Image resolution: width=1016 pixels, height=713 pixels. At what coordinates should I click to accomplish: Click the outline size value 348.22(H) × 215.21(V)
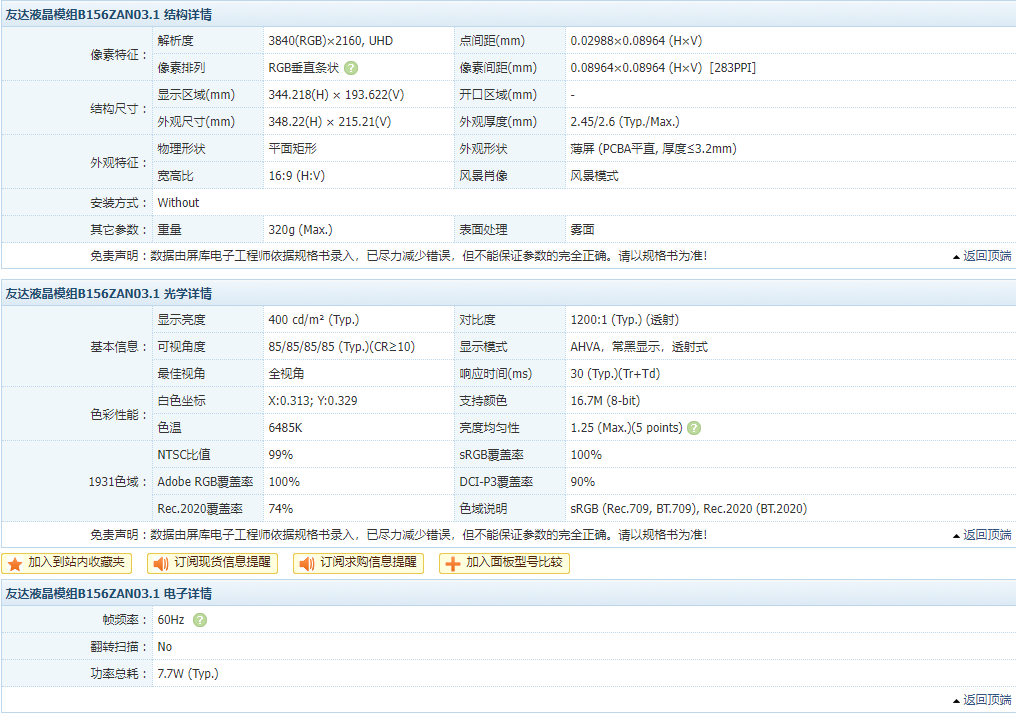tap(330, 122)
